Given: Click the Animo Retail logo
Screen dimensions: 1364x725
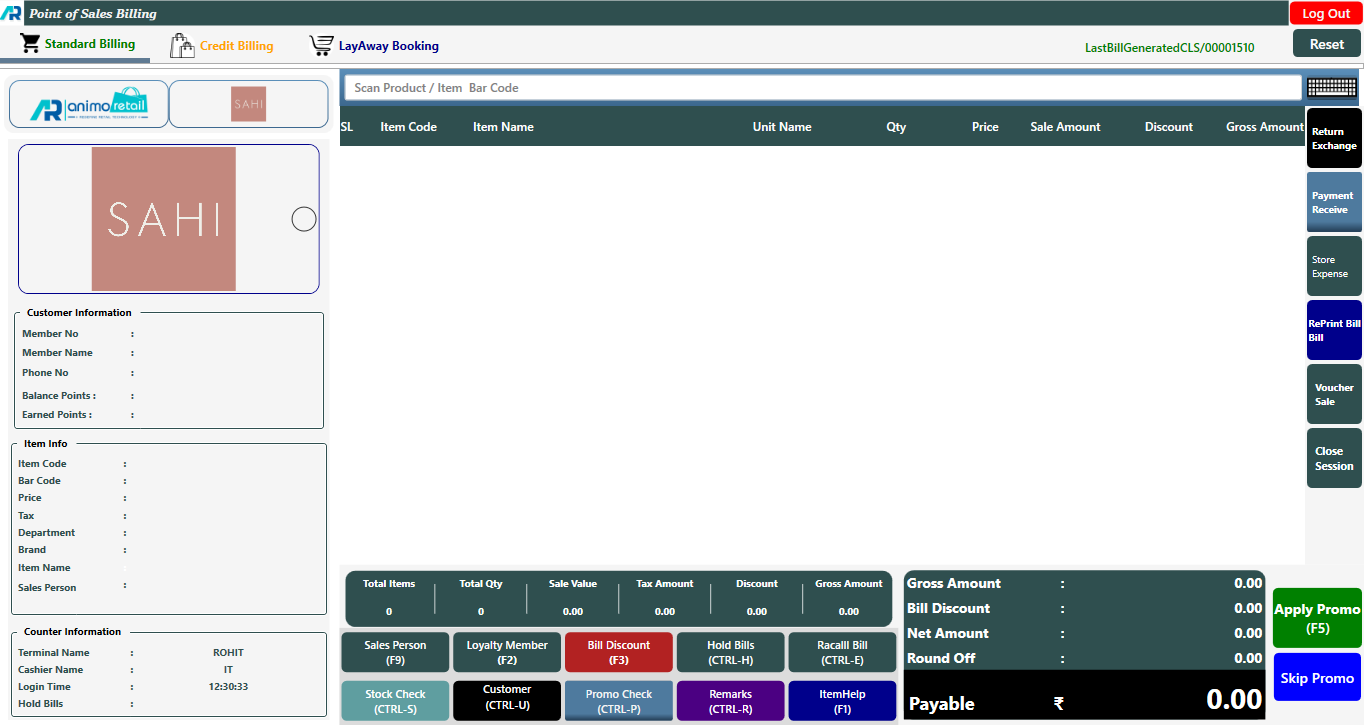Looking at the screenshot, I should tap(89, 104).
